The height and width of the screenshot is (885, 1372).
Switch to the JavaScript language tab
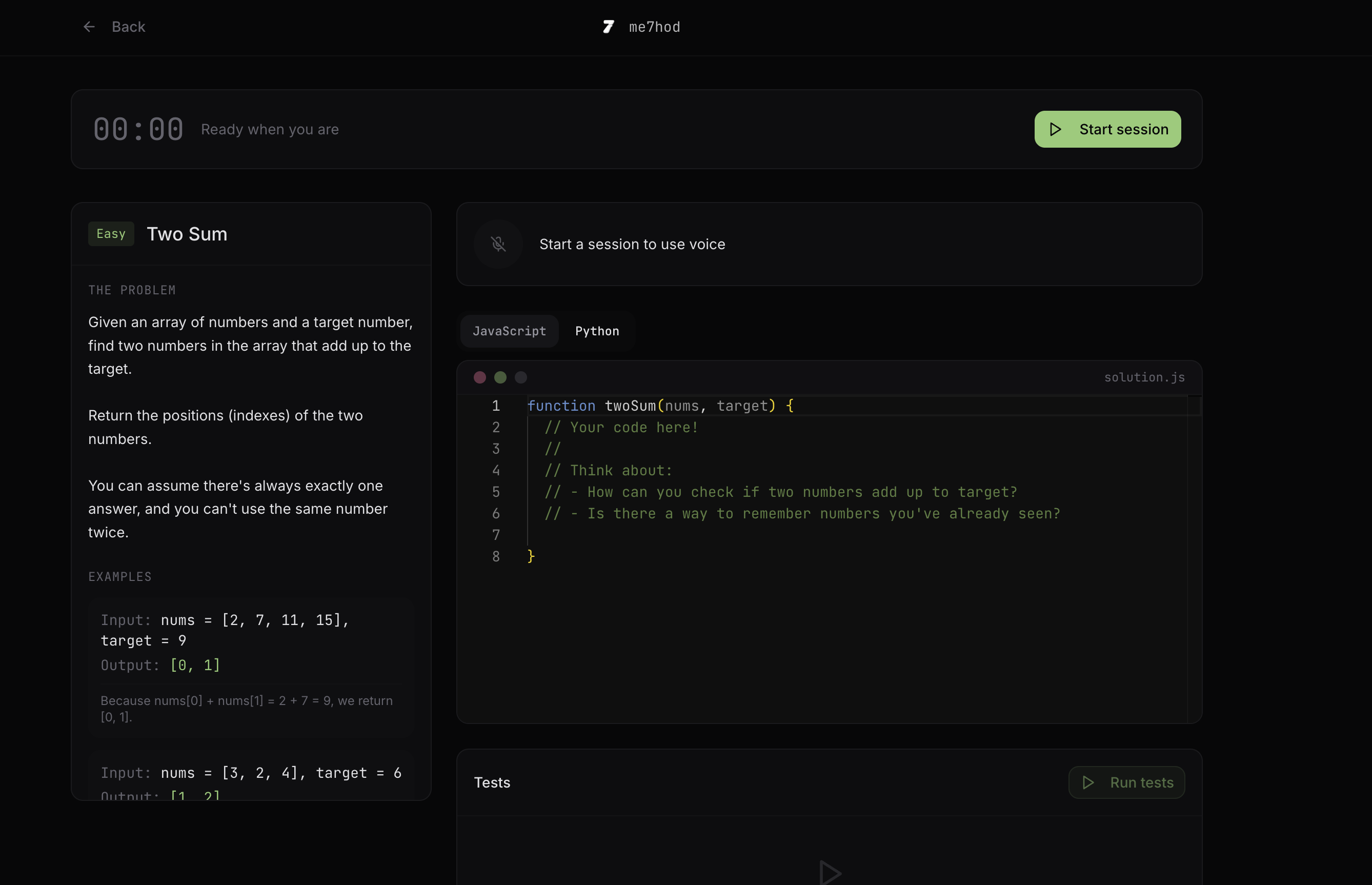(509, 331)
